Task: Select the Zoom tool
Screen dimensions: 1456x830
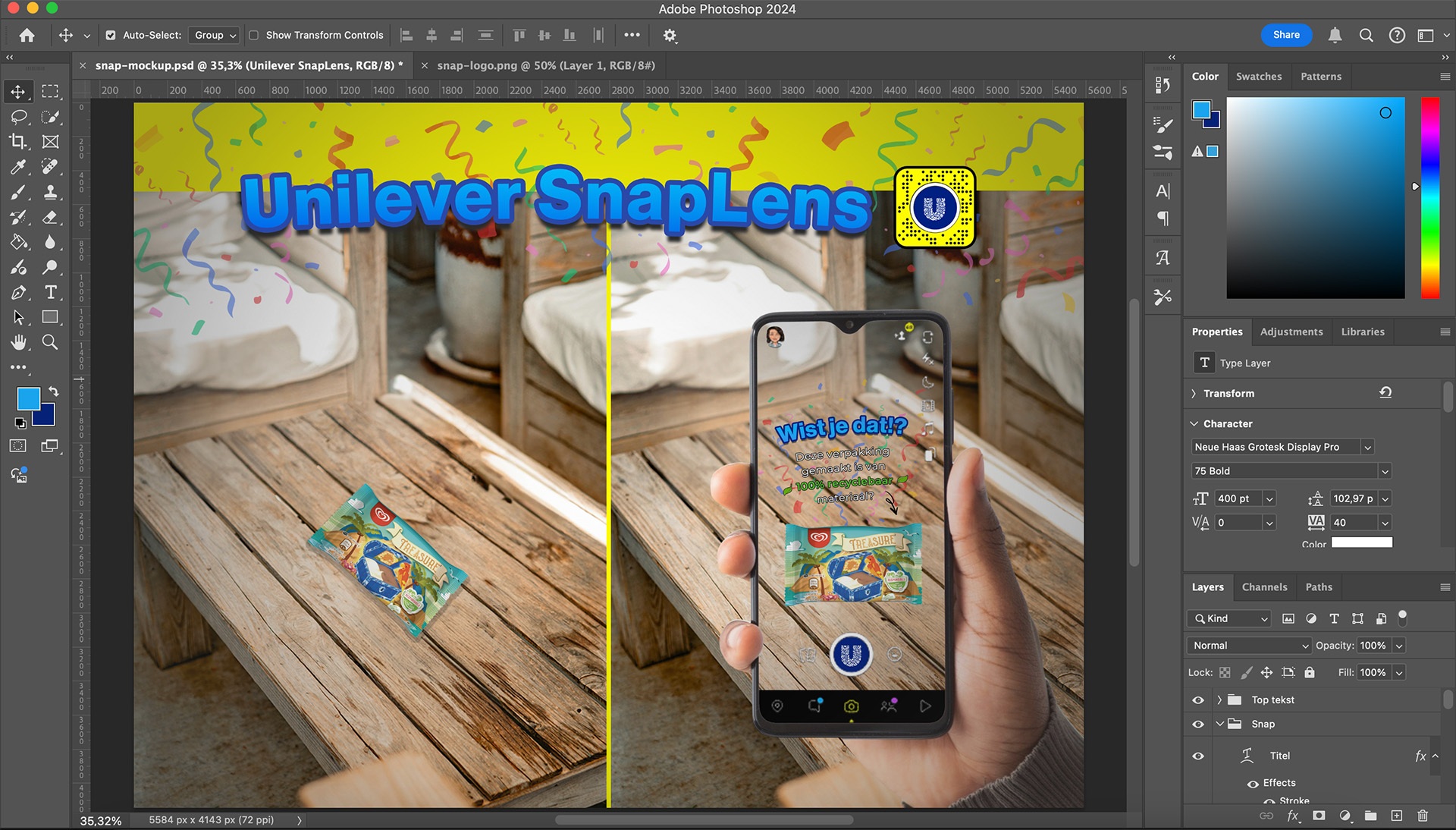Action: (50, 342)
